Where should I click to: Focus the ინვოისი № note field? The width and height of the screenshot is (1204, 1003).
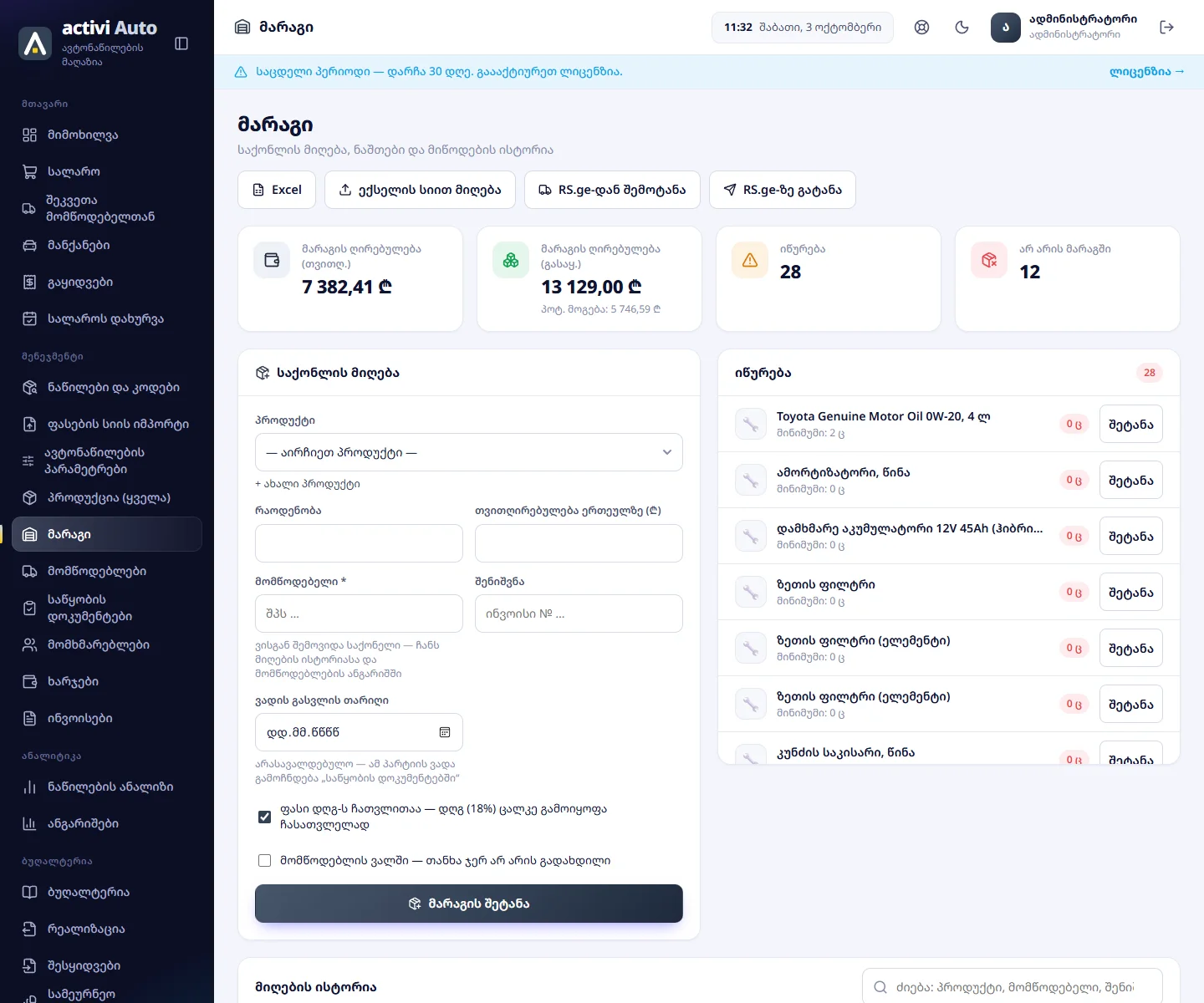point(579,614)
